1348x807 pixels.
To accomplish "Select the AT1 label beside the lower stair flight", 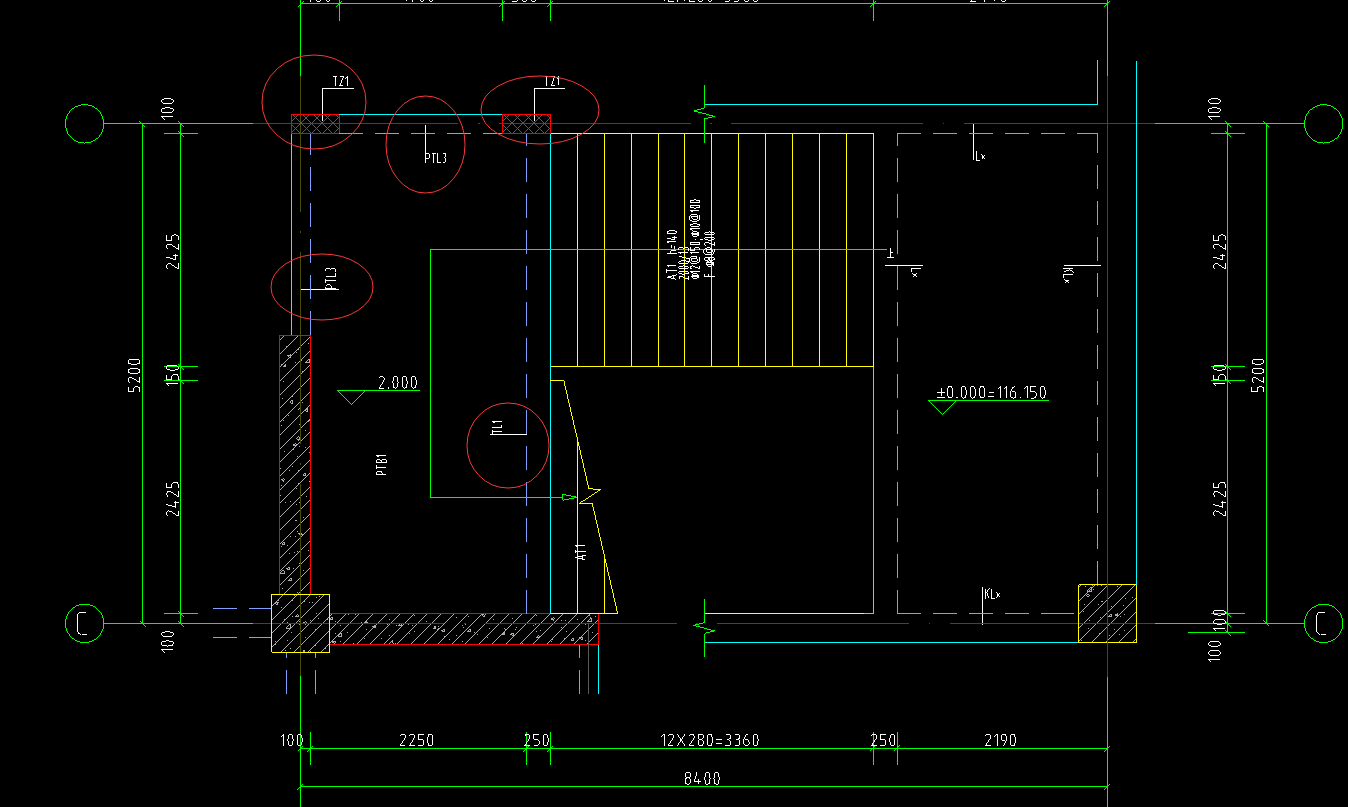I will 580,552.
